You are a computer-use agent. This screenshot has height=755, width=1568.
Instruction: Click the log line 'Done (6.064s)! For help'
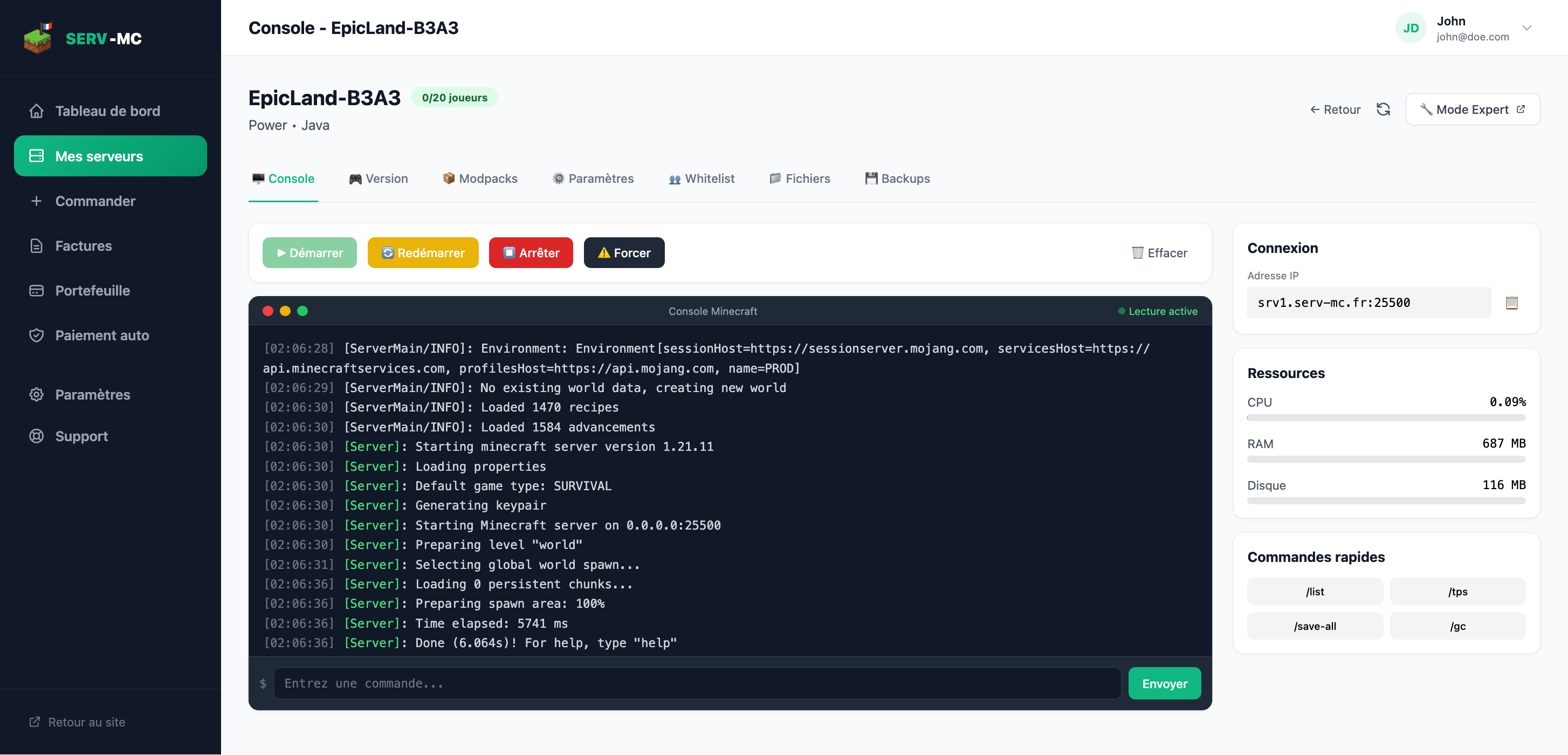coord(470,643)
